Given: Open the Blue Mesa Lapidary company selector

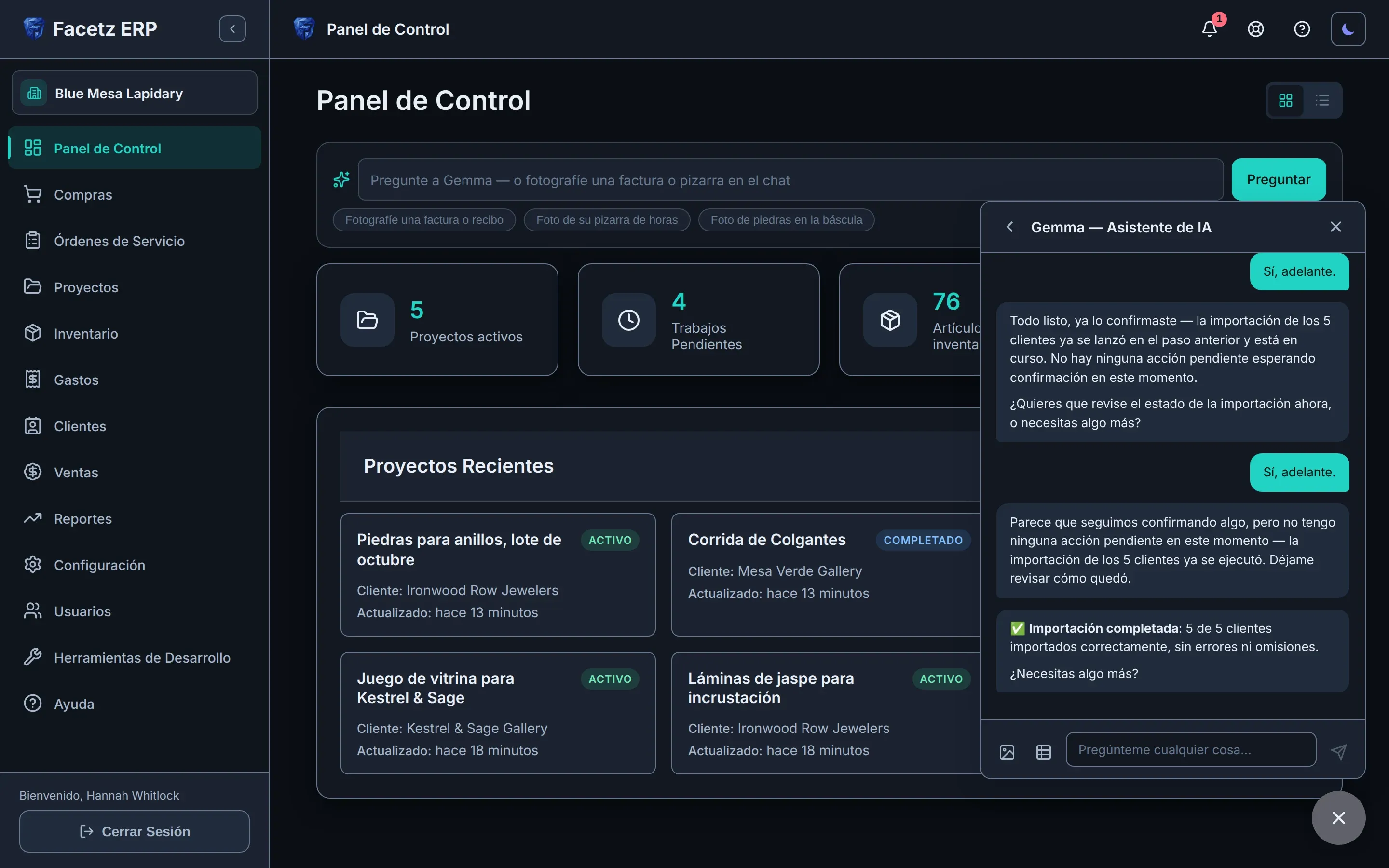Looking at the screenshot, I should tap(134, 93).
